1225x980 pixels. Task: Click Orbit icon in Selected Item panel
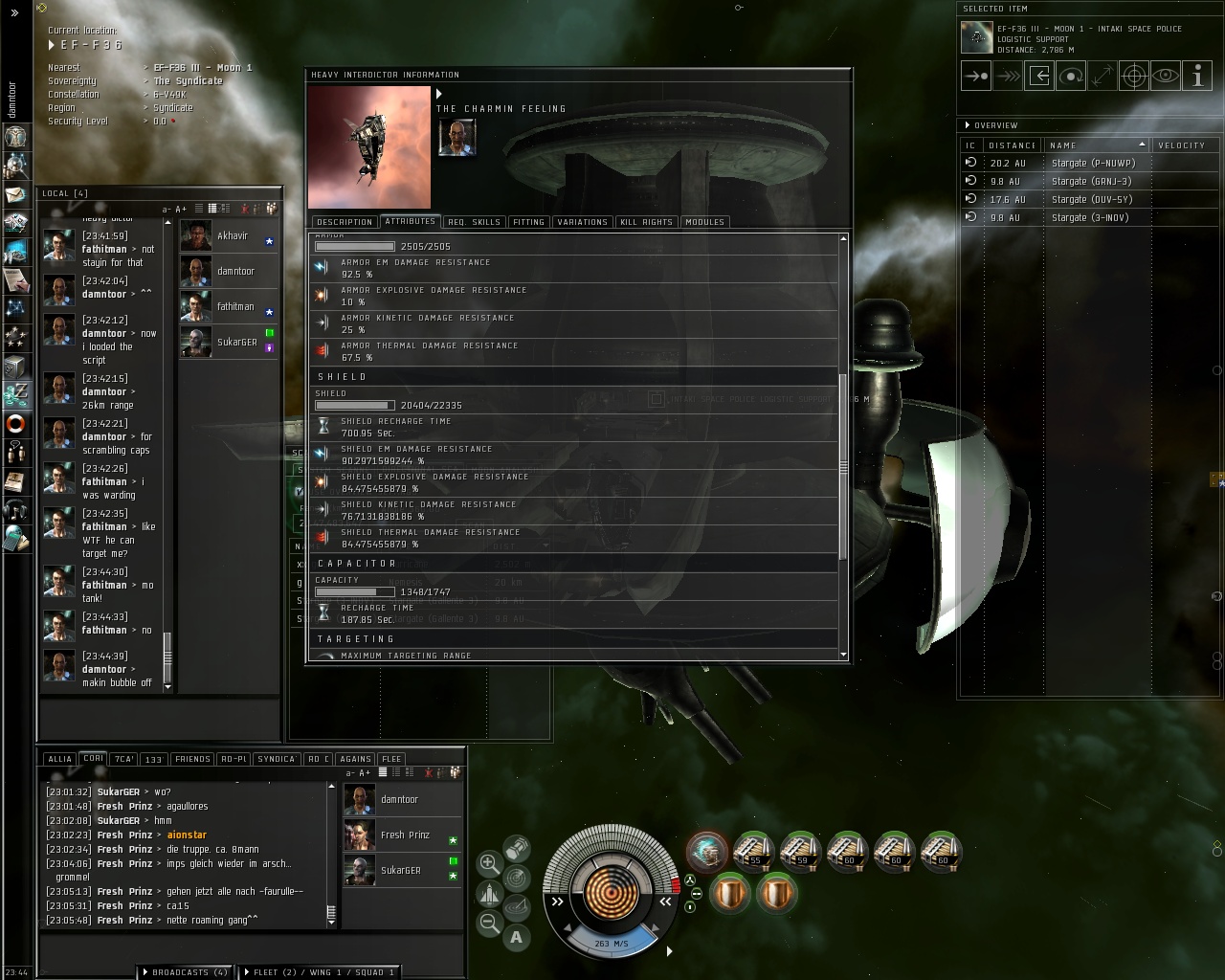tap(1071, 76)
